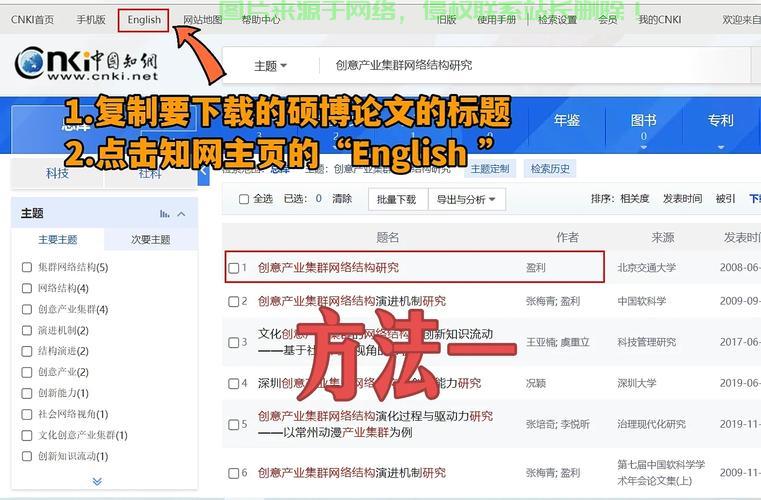The image size is (761, 500).
Task: Tick the 创意产业集群(4) filter
Action: click(x=27, y=309)
